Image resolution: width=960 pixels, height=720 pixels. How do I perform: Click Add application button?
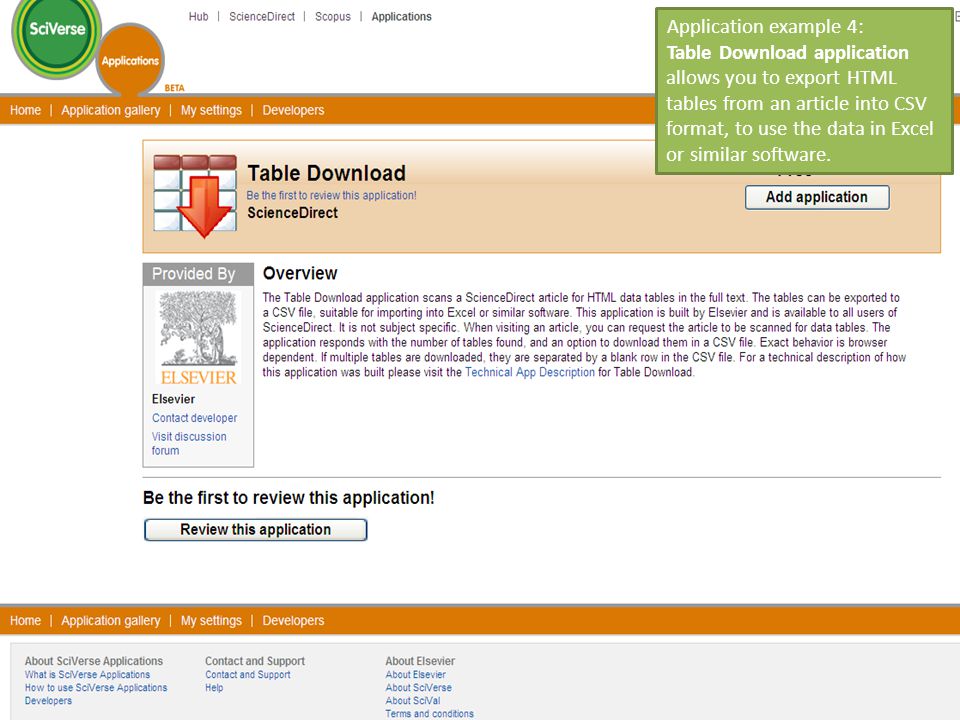[817, 197]
